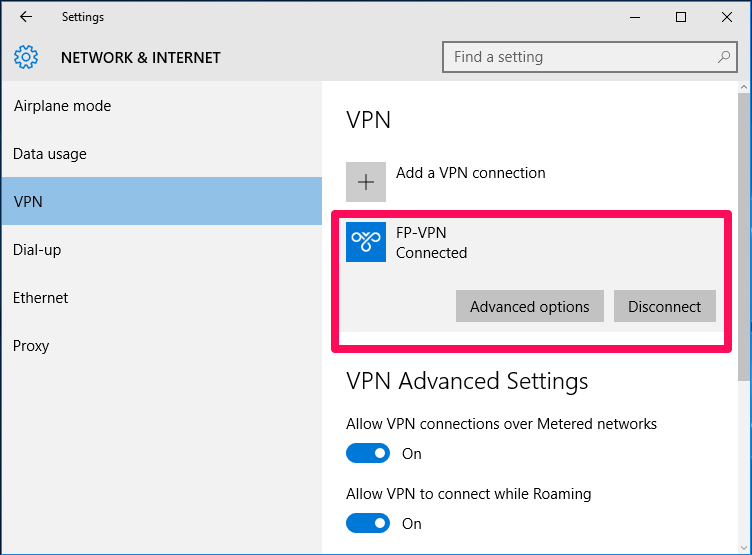Image resolution: width=752 pixels, height=555 pixels.
Task: Toggle VPN over Metered networks switch
Action: (368, 453)
